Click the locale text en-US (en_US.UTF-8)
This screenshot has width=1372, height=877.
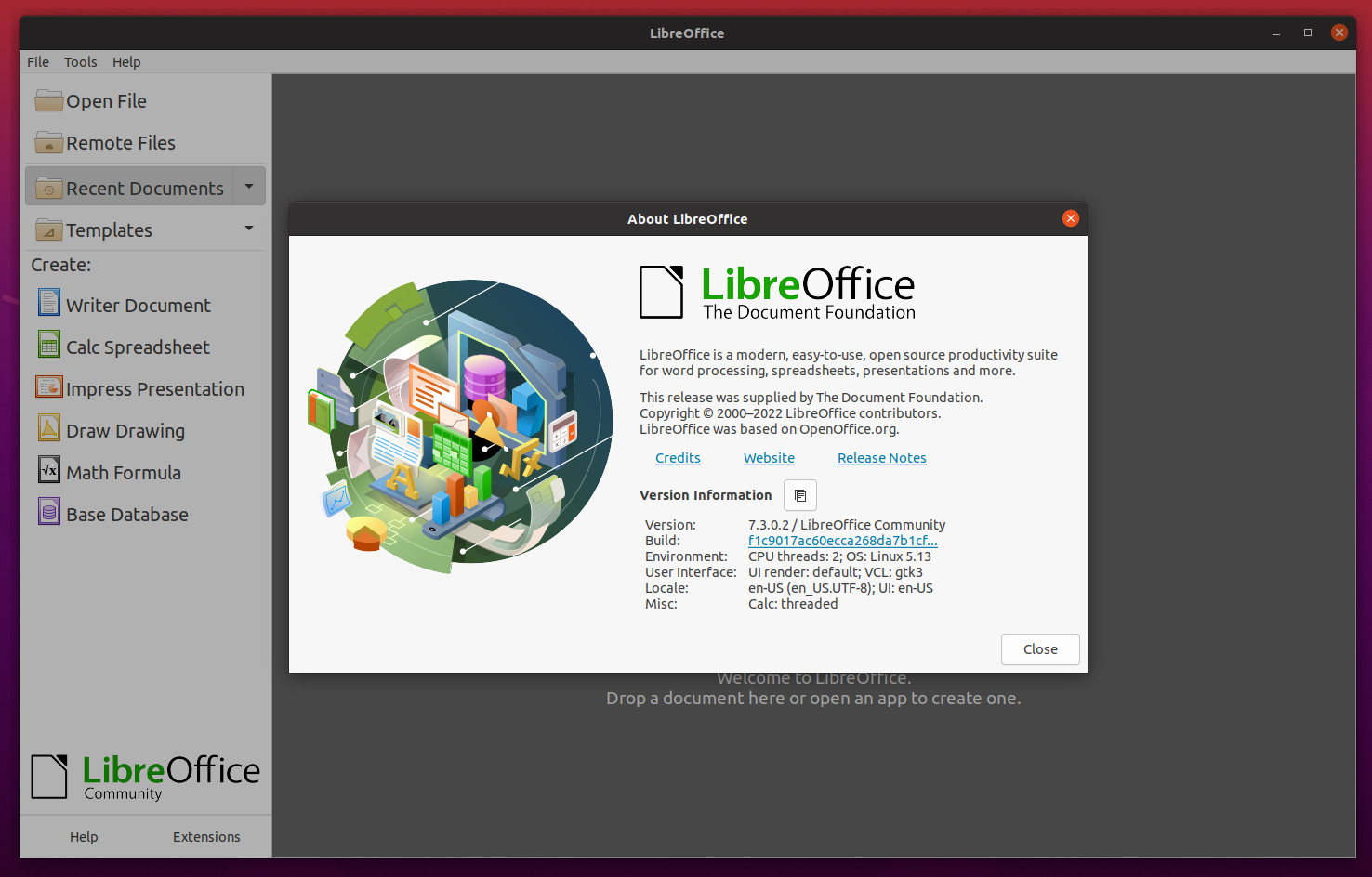(x=810, y=588)
